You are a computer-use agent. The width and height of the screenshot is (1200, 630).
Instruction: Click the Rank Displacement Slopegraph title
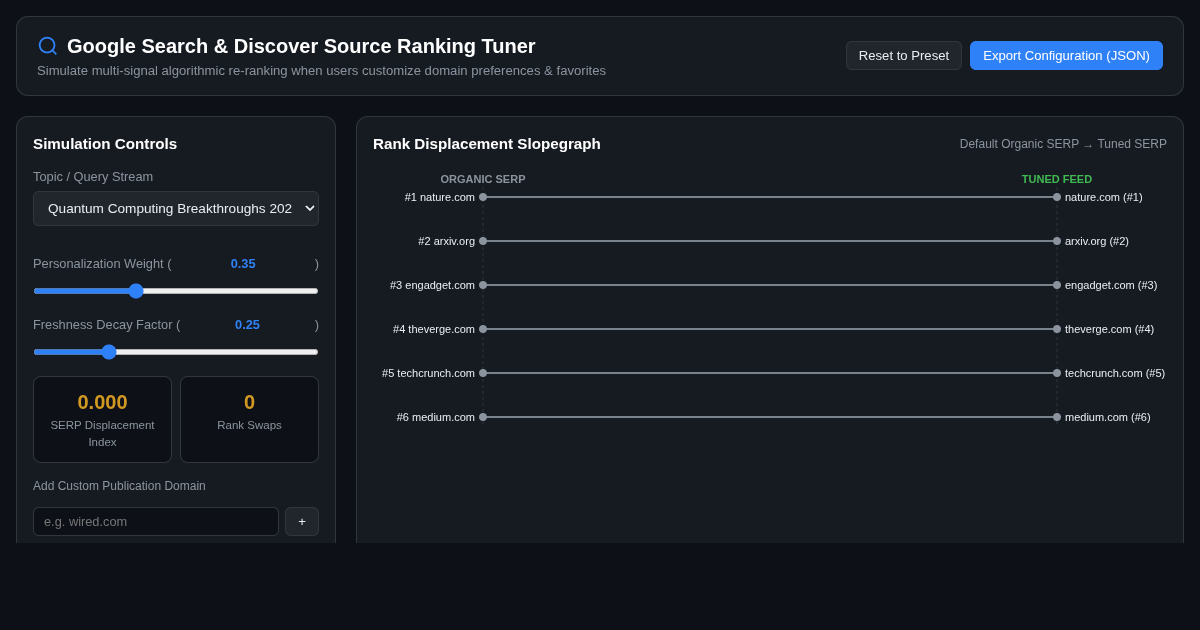coord(487,144)
